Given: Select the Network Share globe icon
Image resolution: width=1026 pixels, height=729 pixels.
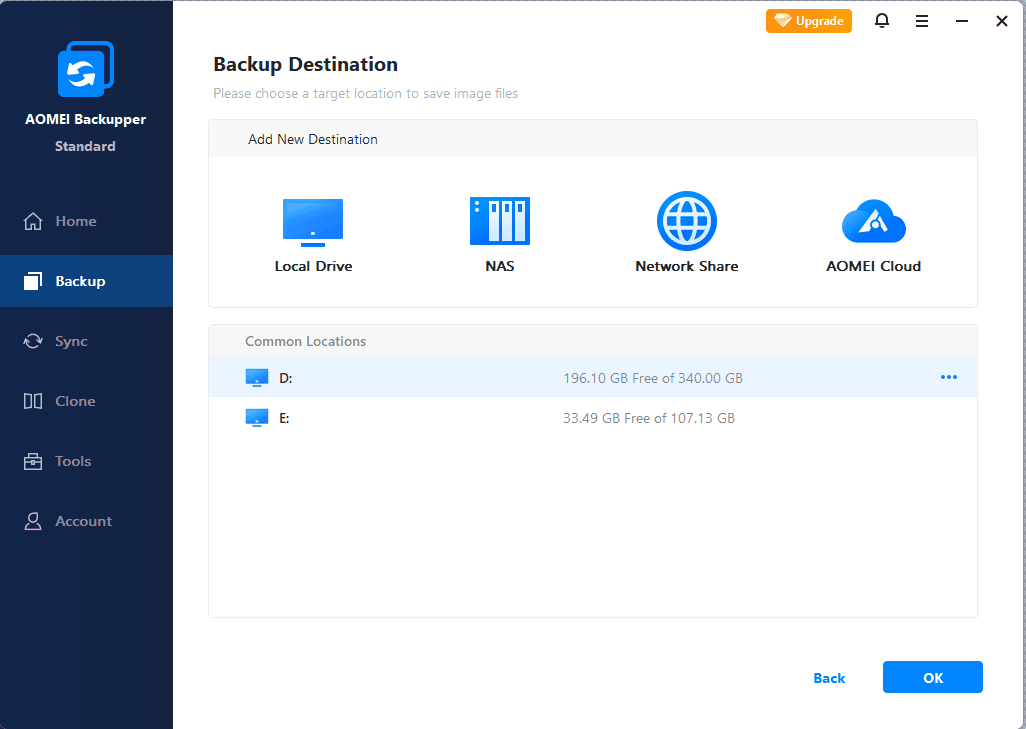Looking at the screenshot, I should 686,221.
